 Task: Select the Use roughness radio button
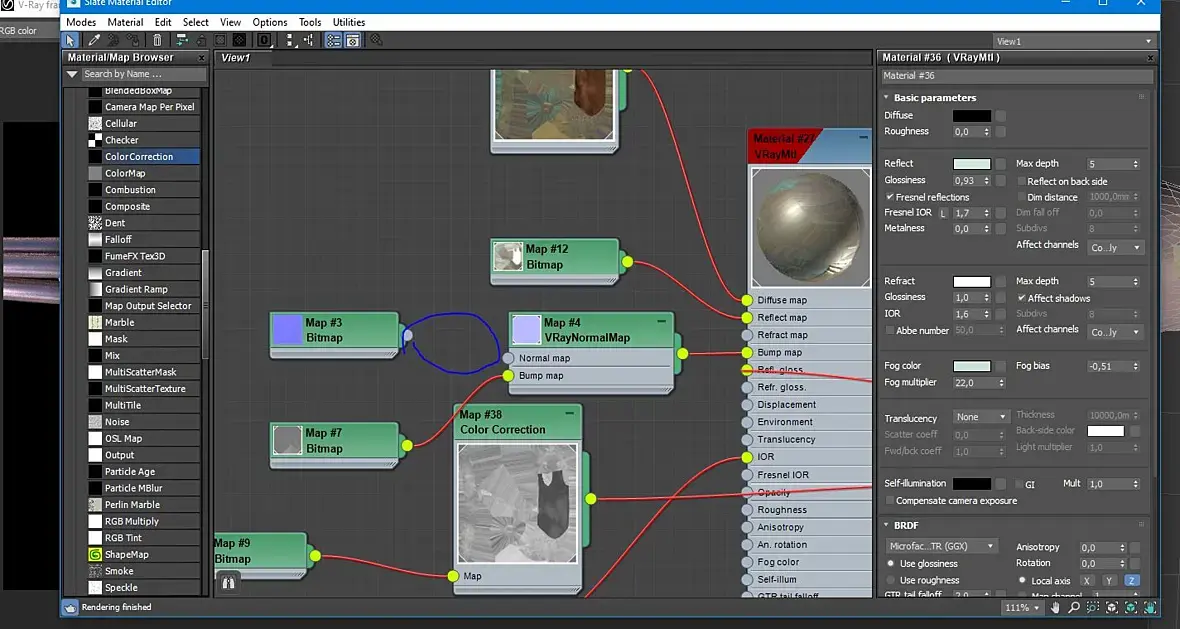[891, 580]
